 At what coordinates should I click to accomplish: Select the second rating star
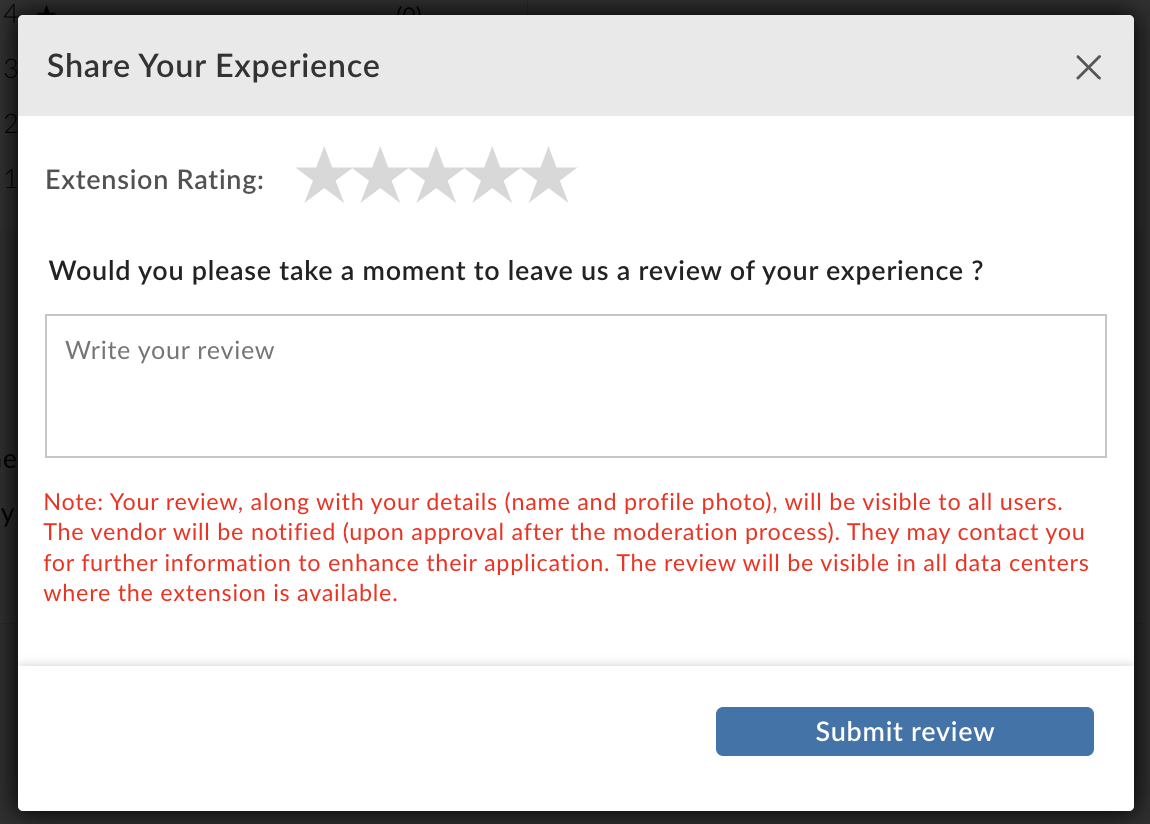[379, 177]
